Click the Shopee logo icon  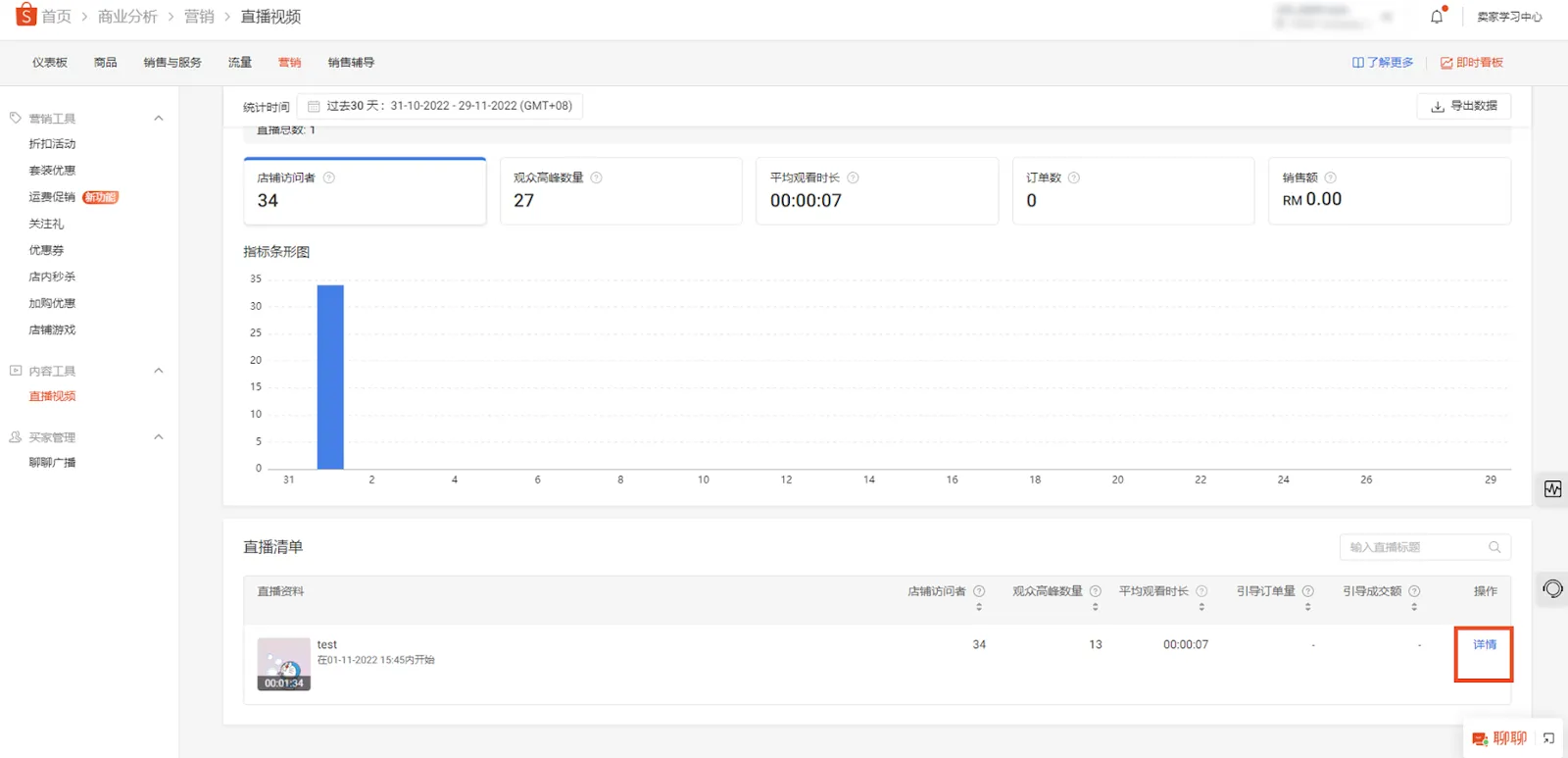26,16
